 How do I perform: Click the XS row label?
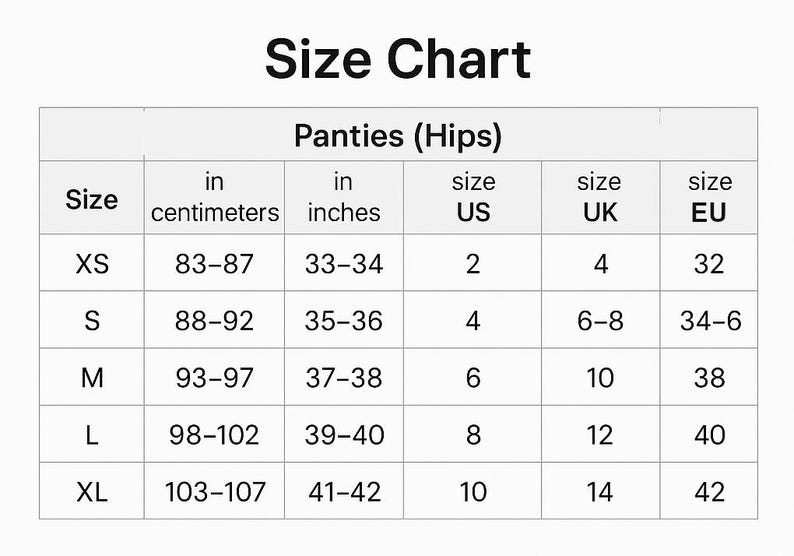[92, 264]
